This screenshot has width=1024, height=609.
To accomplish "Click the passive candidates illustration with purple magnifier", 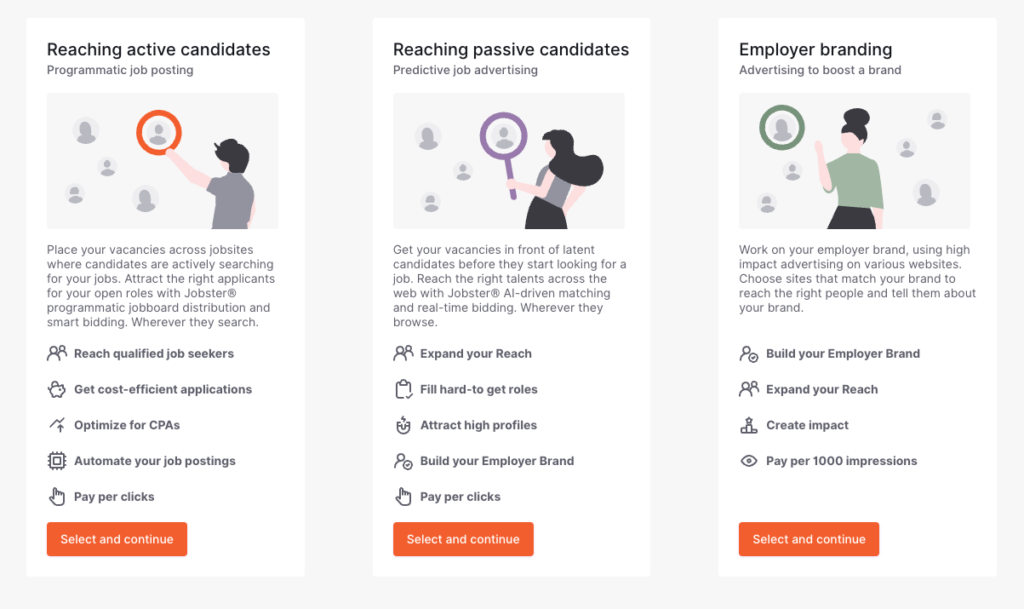I will point(509,161).
